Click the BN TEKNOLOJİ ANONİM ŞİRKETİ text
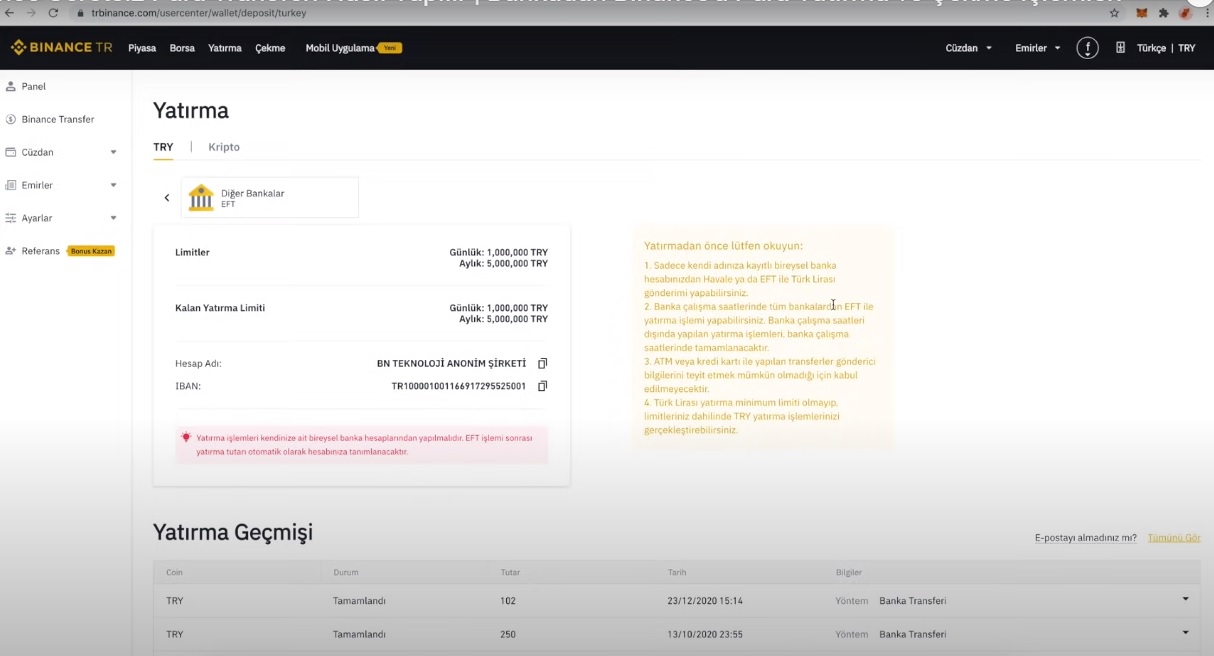 pos(451,363)
